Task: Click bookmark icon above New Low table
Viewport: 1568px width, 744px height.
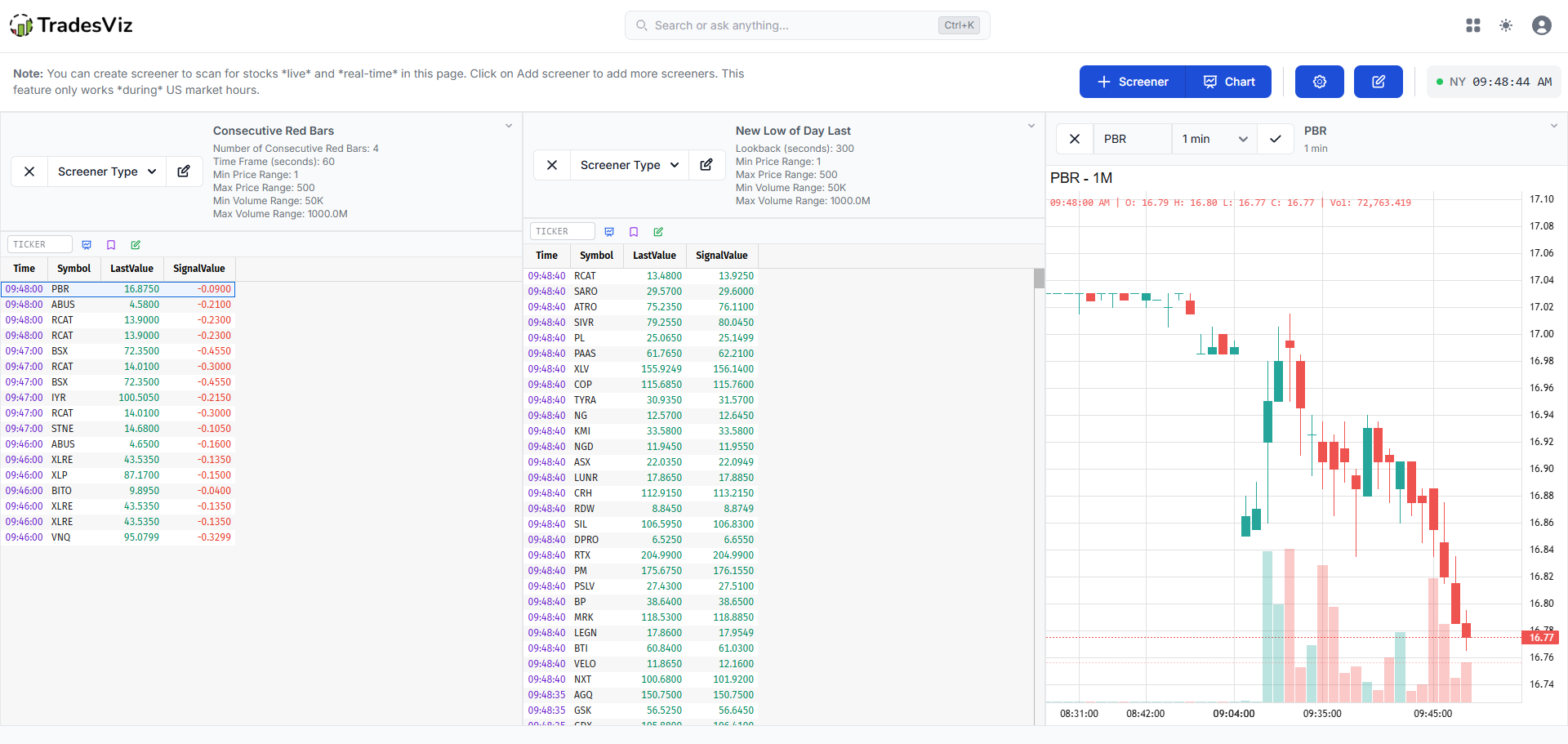Action: 634,232
